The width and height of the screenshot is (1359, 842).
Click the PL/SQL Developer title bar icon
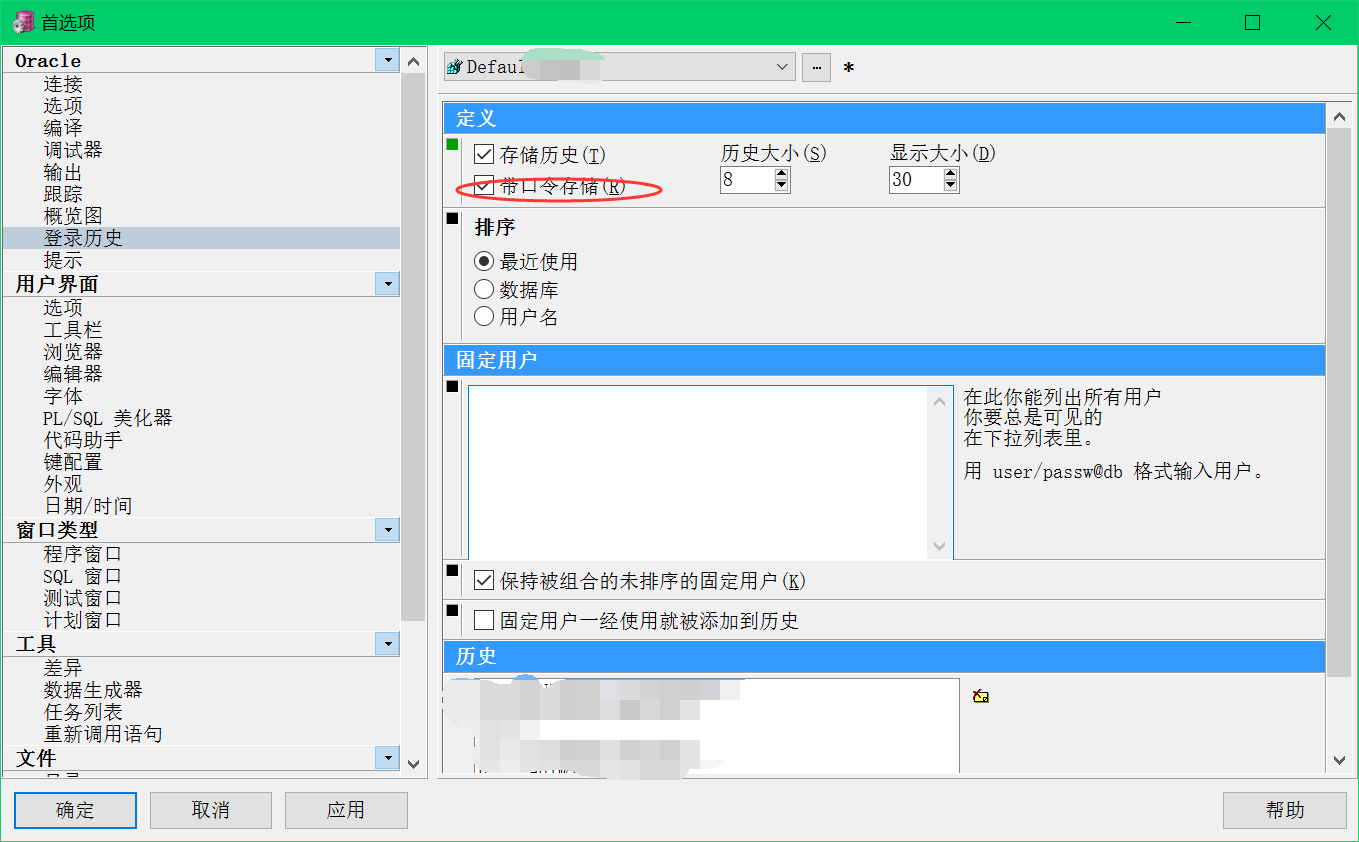point(22,22)
